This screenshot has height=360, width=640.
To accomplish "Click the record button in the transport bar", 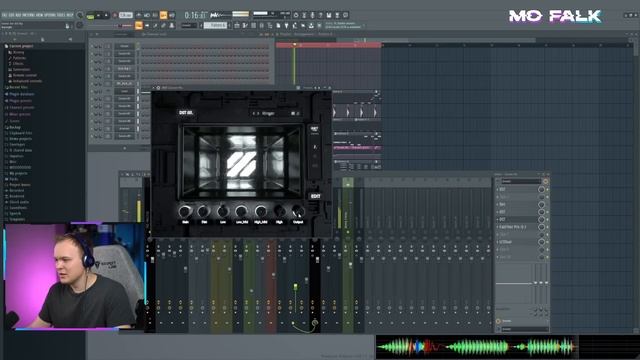I will point(115,16).
